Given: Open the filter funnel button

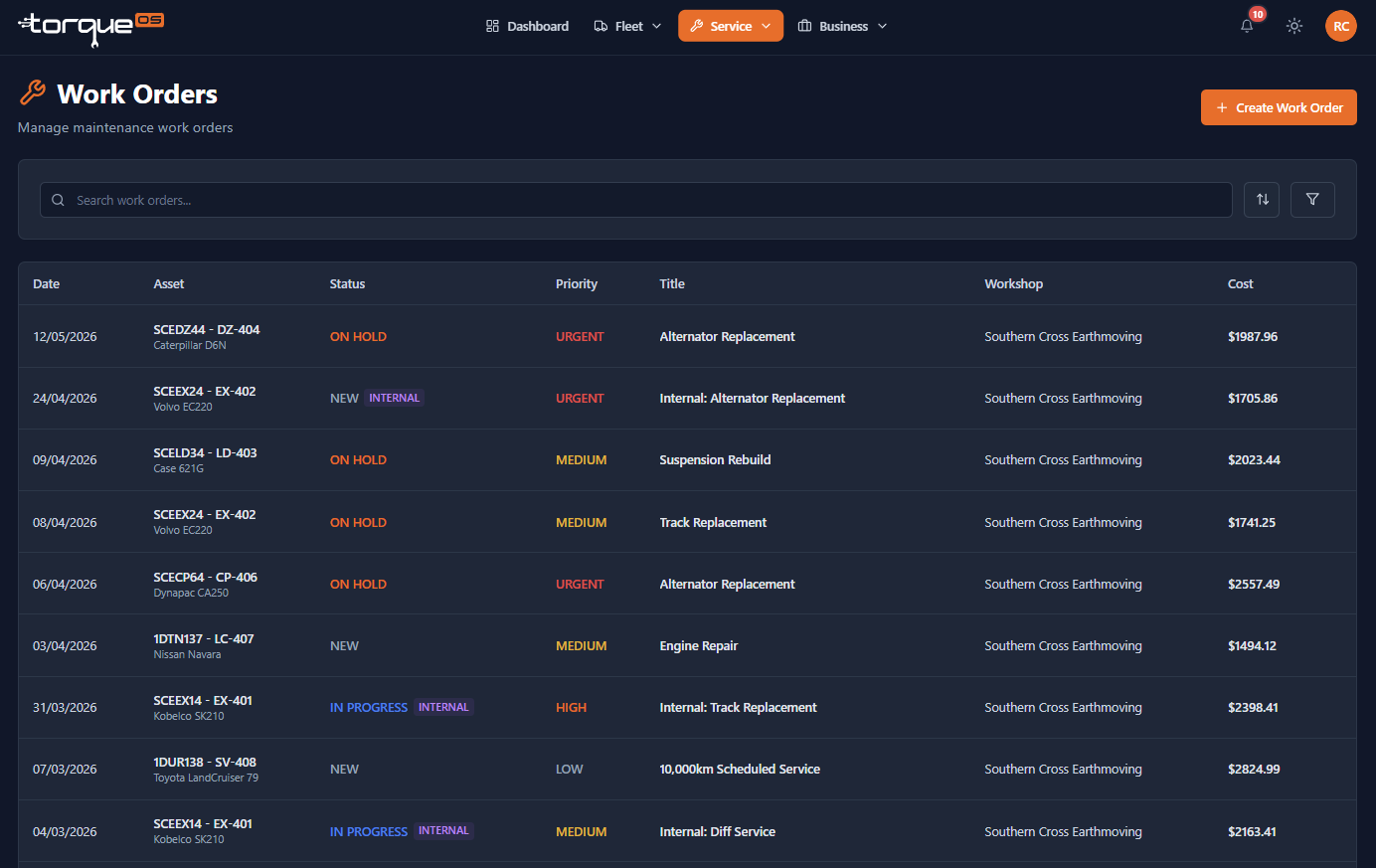Looking at the screenshot, I should point(1312,200).
